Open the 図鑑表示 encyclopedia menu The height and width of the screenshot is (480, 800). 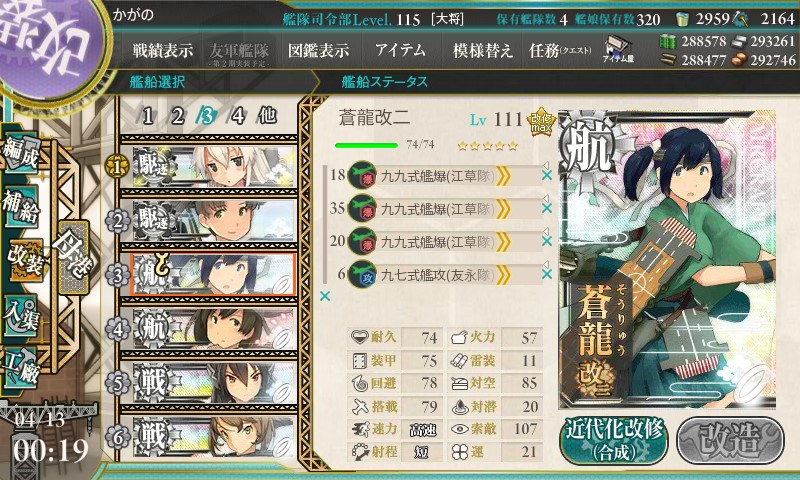[318, 50]
